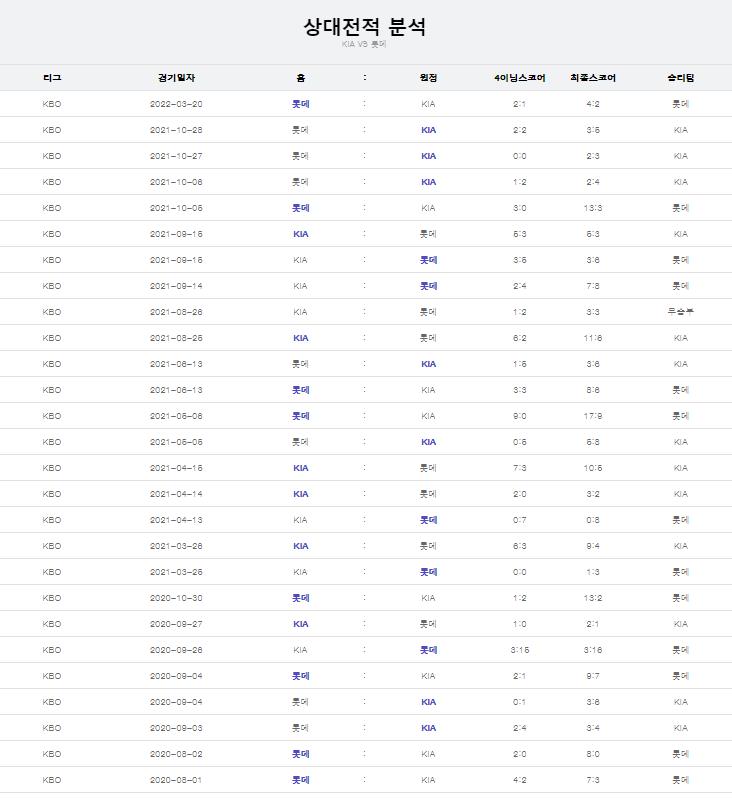Click the 최종스코어 column header
Screen dimensions: 732x798
pyautogui.click(x=593, y=78)
